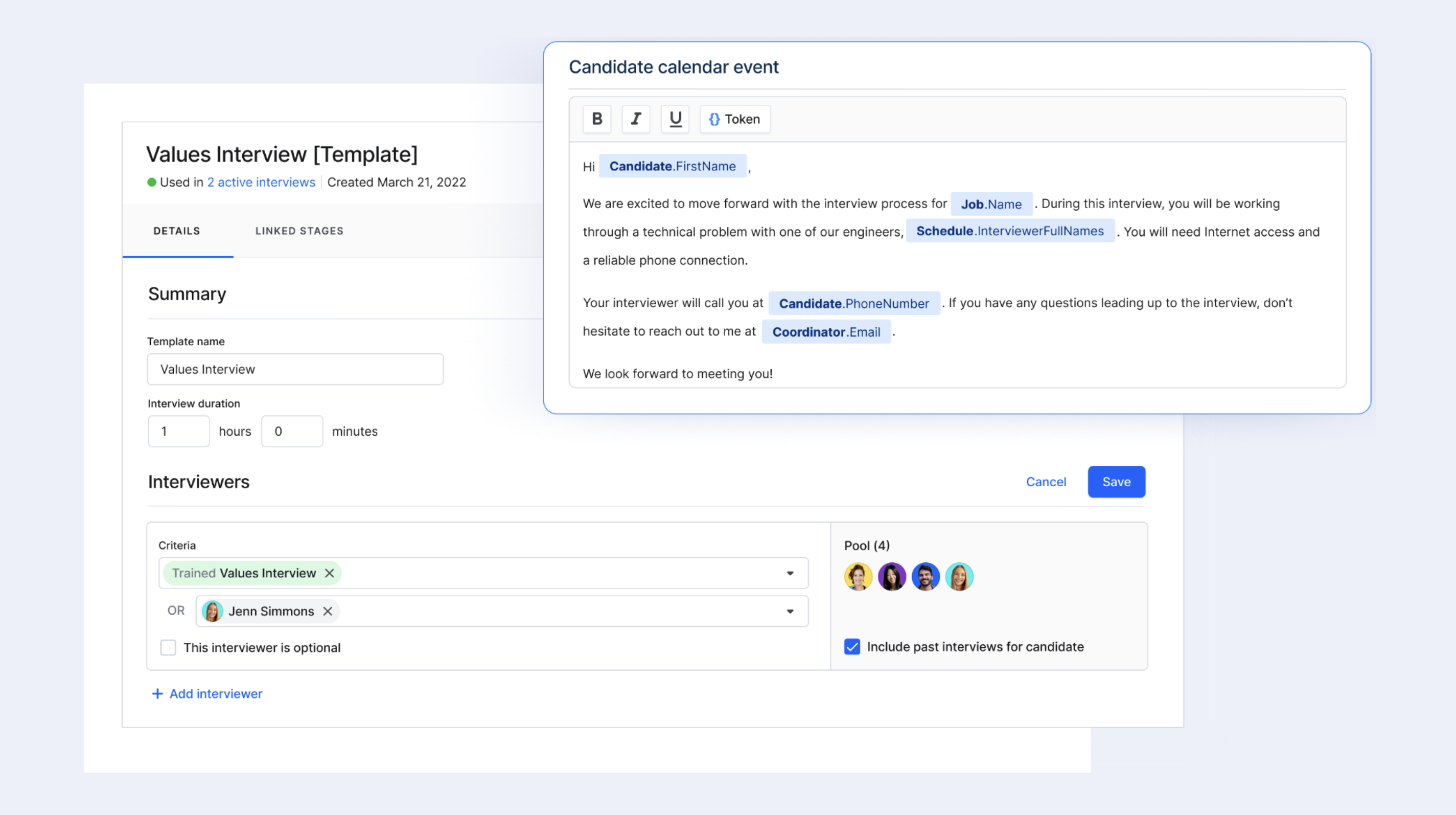Click the Underline formatting icon
The image size is (1456, 815).
674,119
